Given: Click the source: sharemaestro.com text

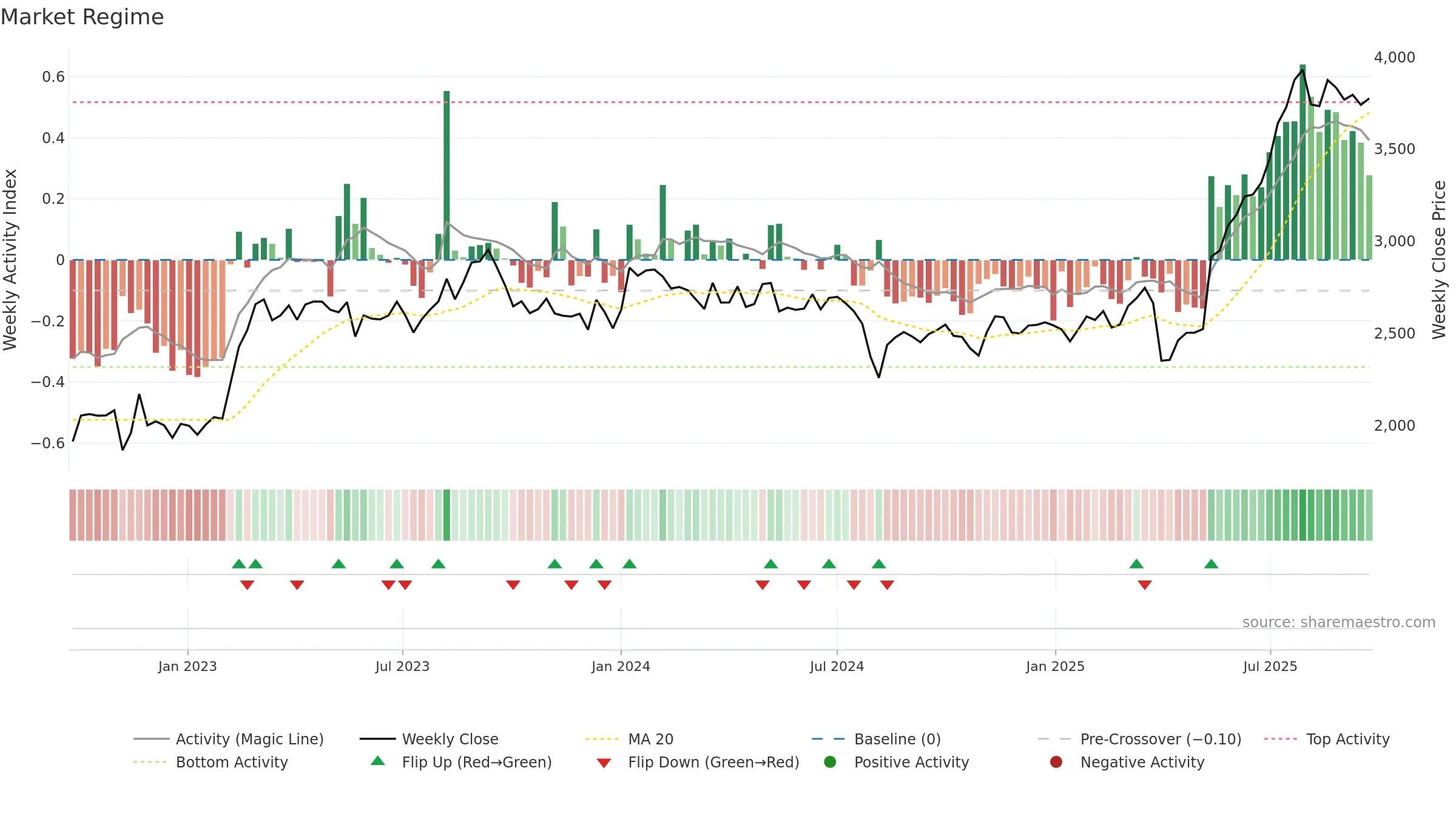Looking at the screenshot, I should [1339, 622].
